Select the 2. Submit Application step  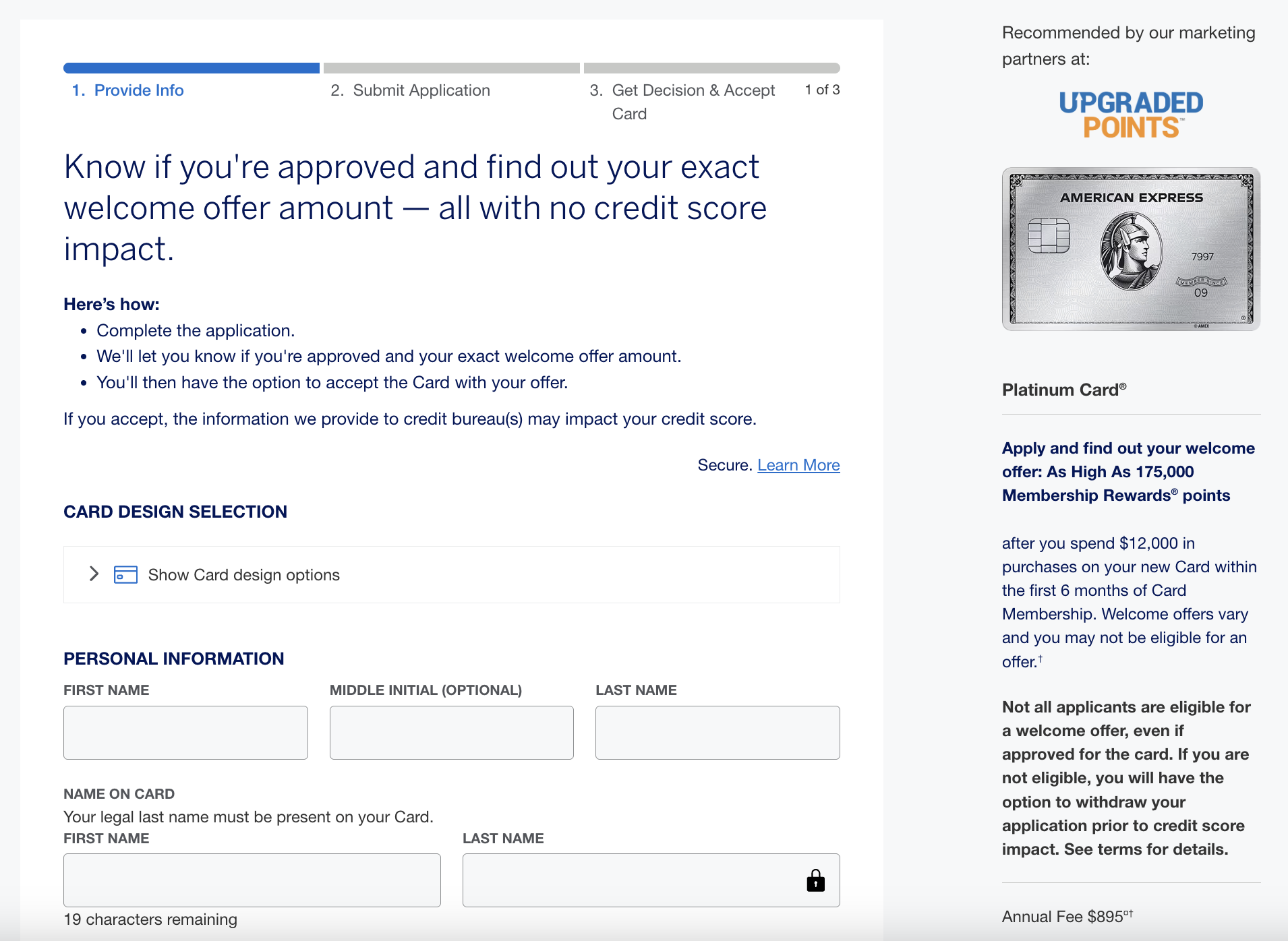[x=410, y=90]
